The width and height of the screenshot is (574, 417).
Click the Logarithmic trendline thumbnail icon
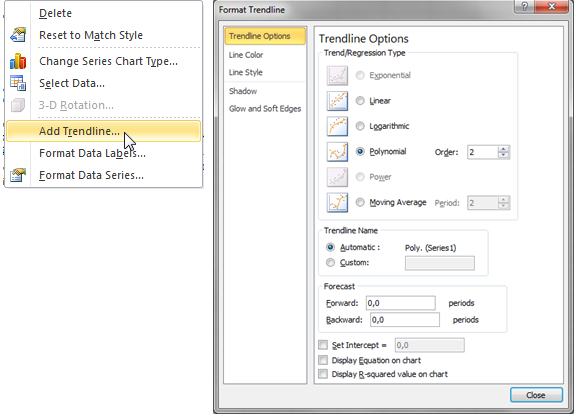[x=337, y=126]
